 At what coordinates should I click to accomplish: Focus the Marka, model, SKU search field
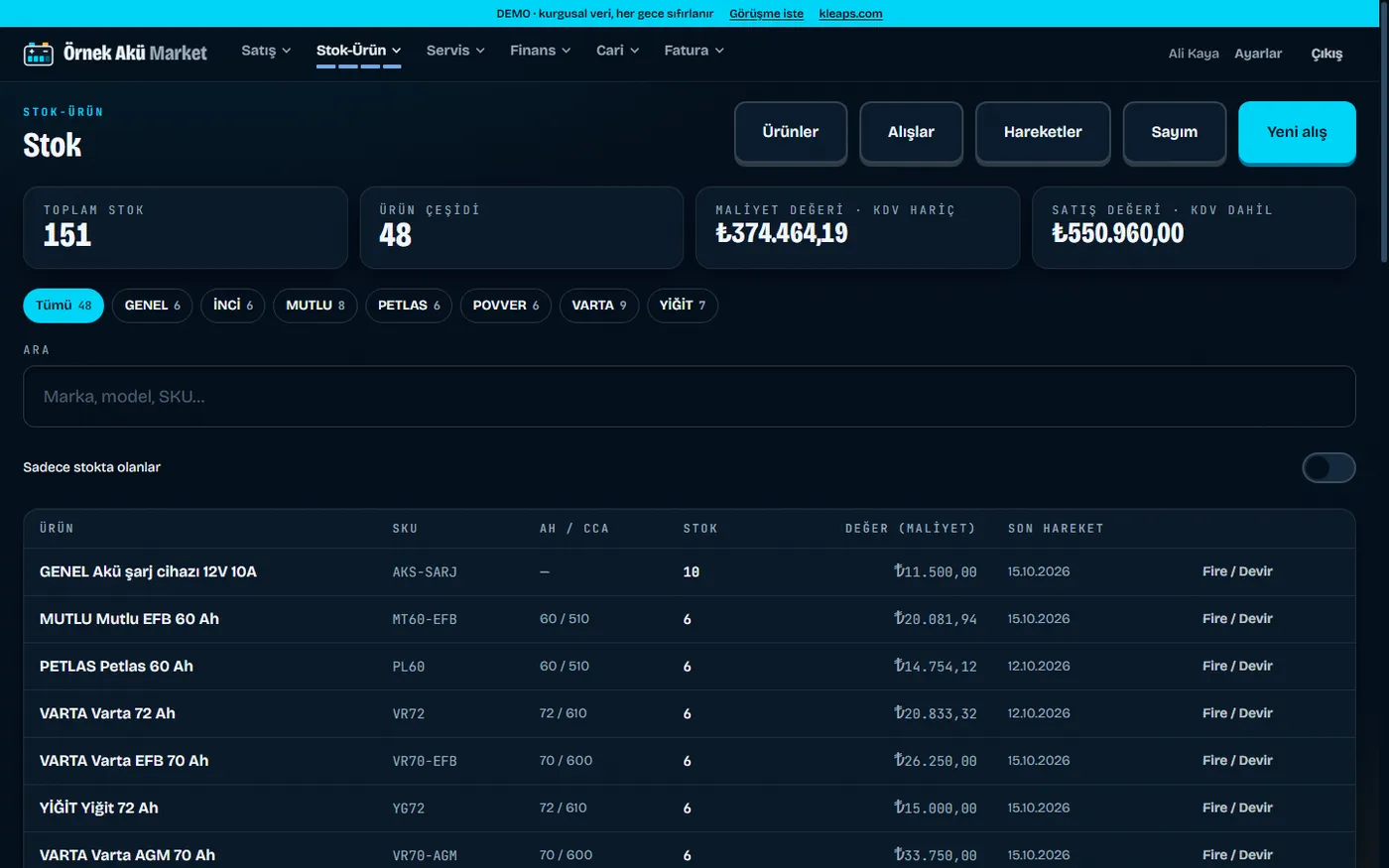[690, 397]
